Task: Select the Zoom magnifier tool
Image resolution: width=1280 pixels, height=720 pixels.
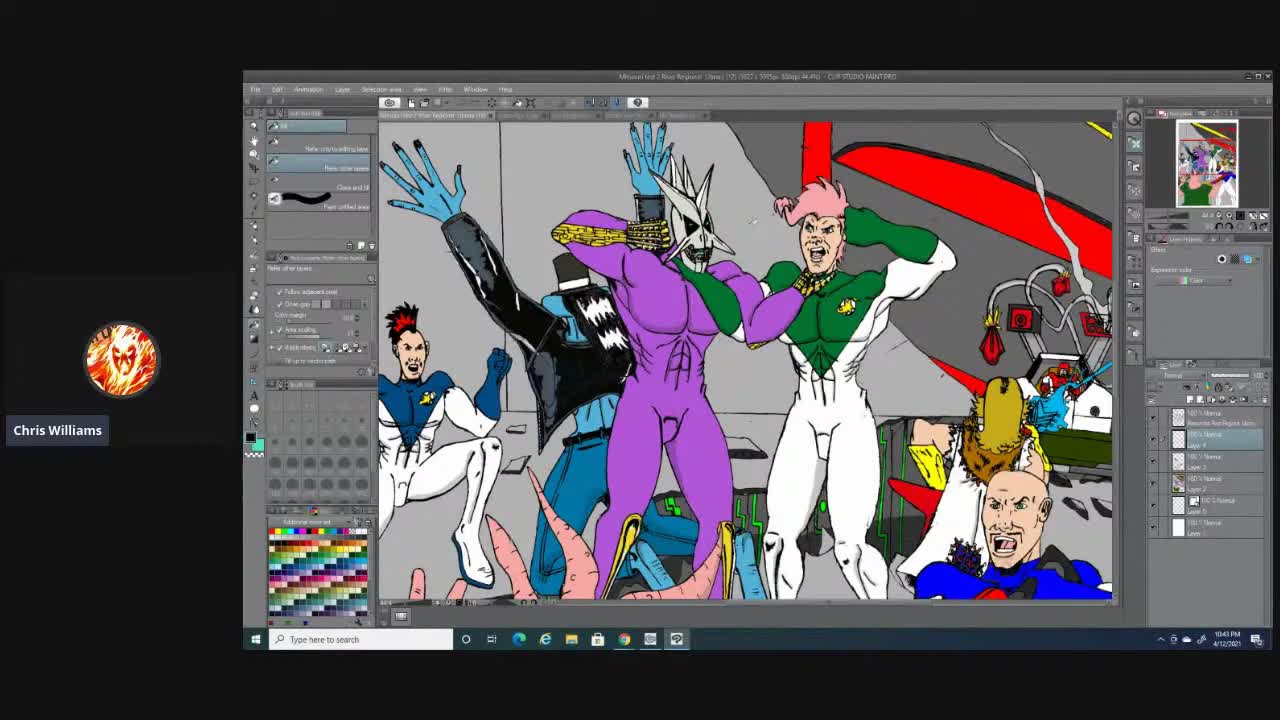Action: (253, 126)
